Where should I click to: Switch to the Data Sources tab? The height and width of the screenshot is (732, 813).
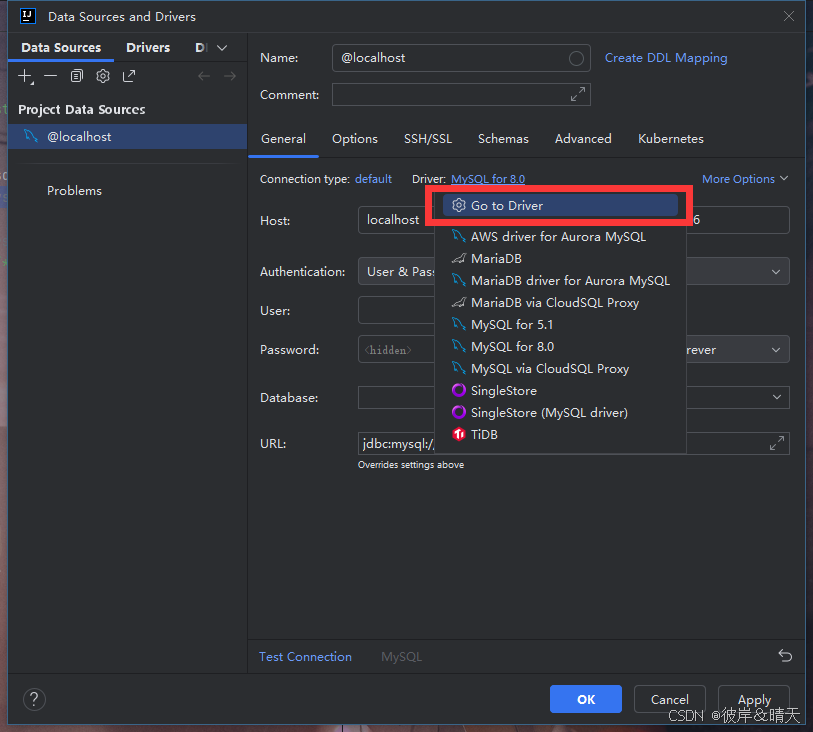[x=61, y=48]
